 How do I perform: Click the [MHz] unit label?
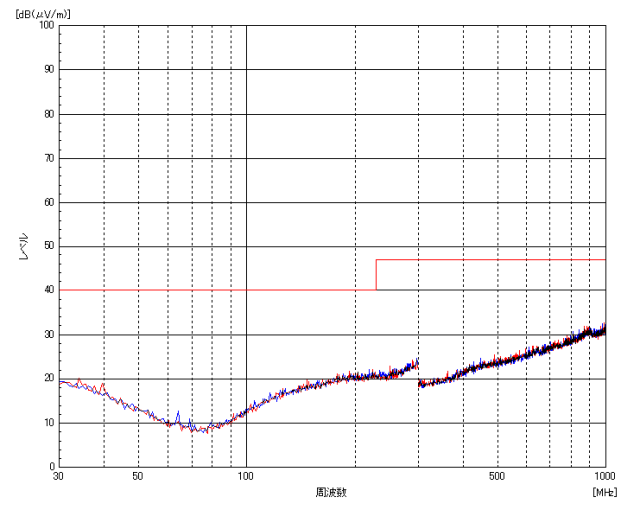point(604,492)
